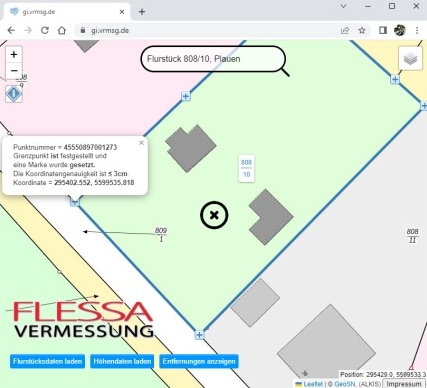Click the Koordinate value in popup

point(94,183)
